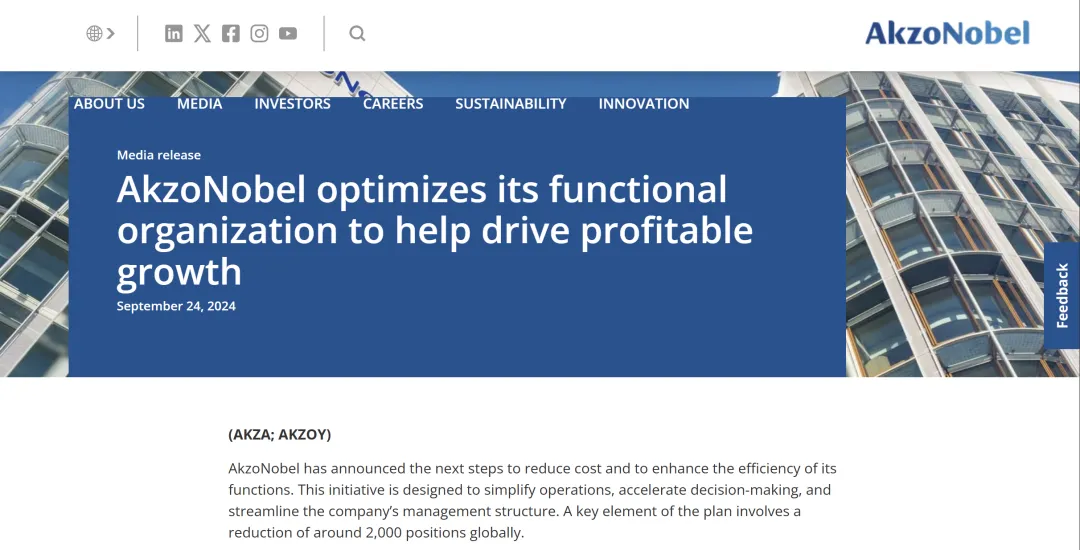
Task: Open the Instagram icon
Action: [259, 33]
